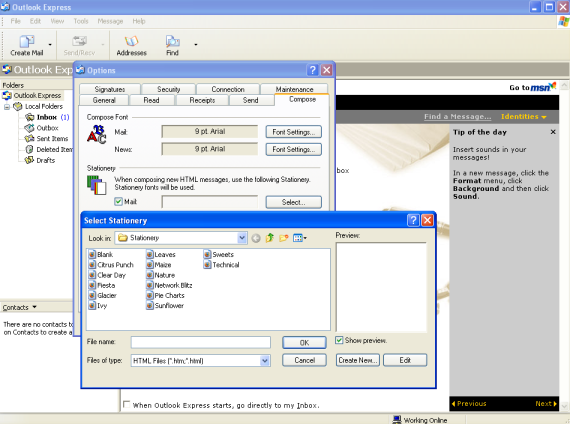Screen dimensions: 570x424
Task: Open the Find dropdown arrow
Action: click(196, 45)
